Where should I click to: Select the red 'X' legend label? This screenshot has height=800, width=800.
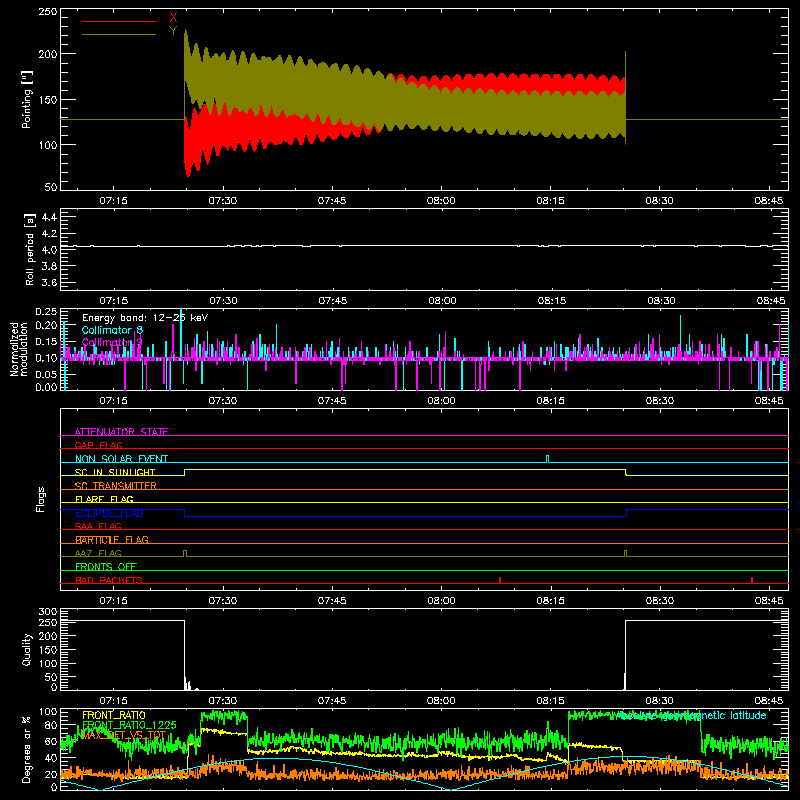coord(173,18)
